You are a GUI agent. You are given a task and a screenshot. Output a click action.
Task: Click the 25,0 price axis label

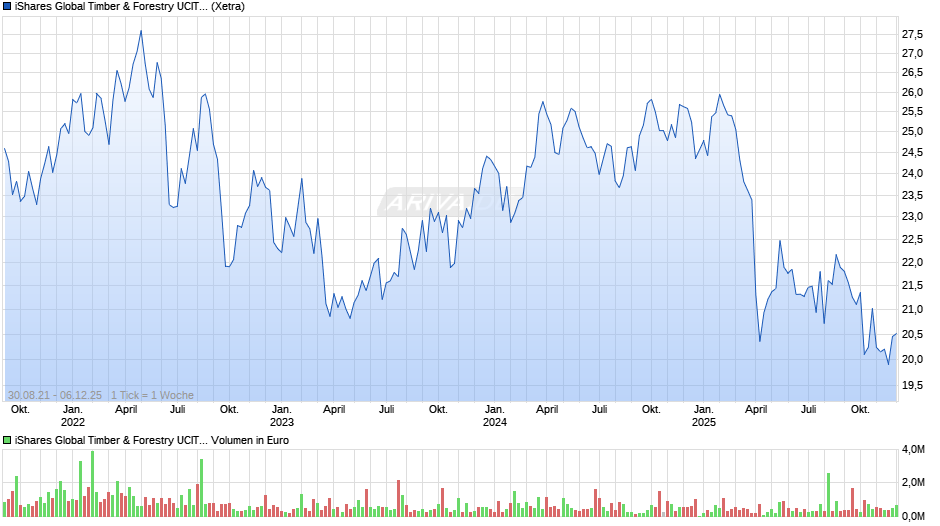click(912, 131)
